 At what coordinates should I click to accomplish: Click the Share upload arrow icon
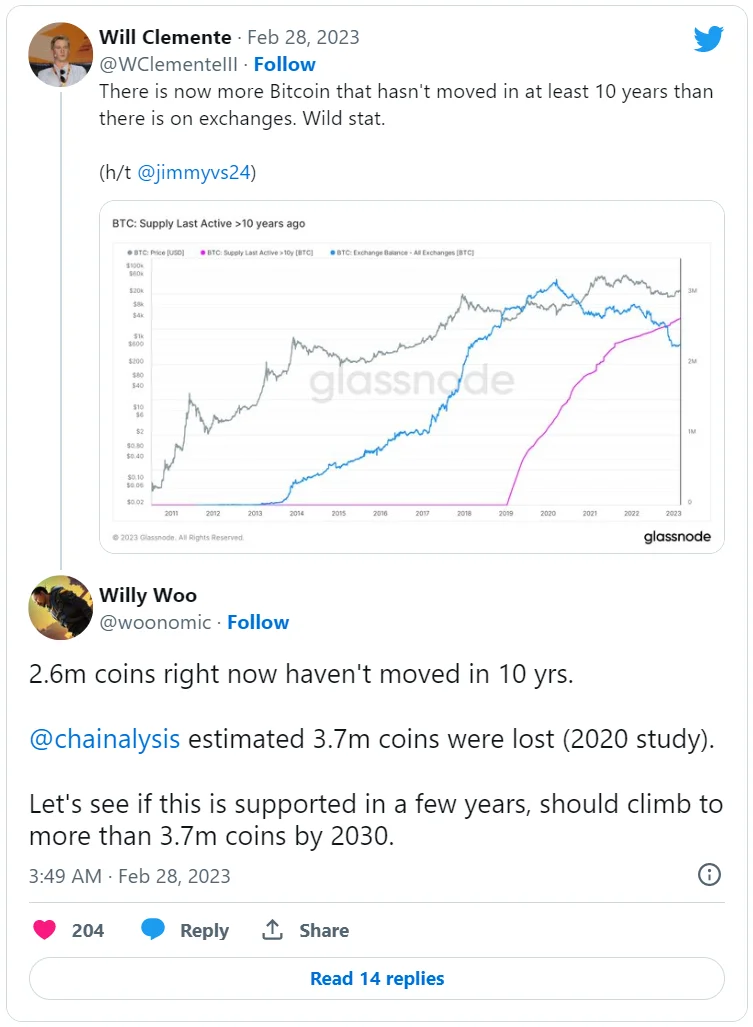click(272, 930)
